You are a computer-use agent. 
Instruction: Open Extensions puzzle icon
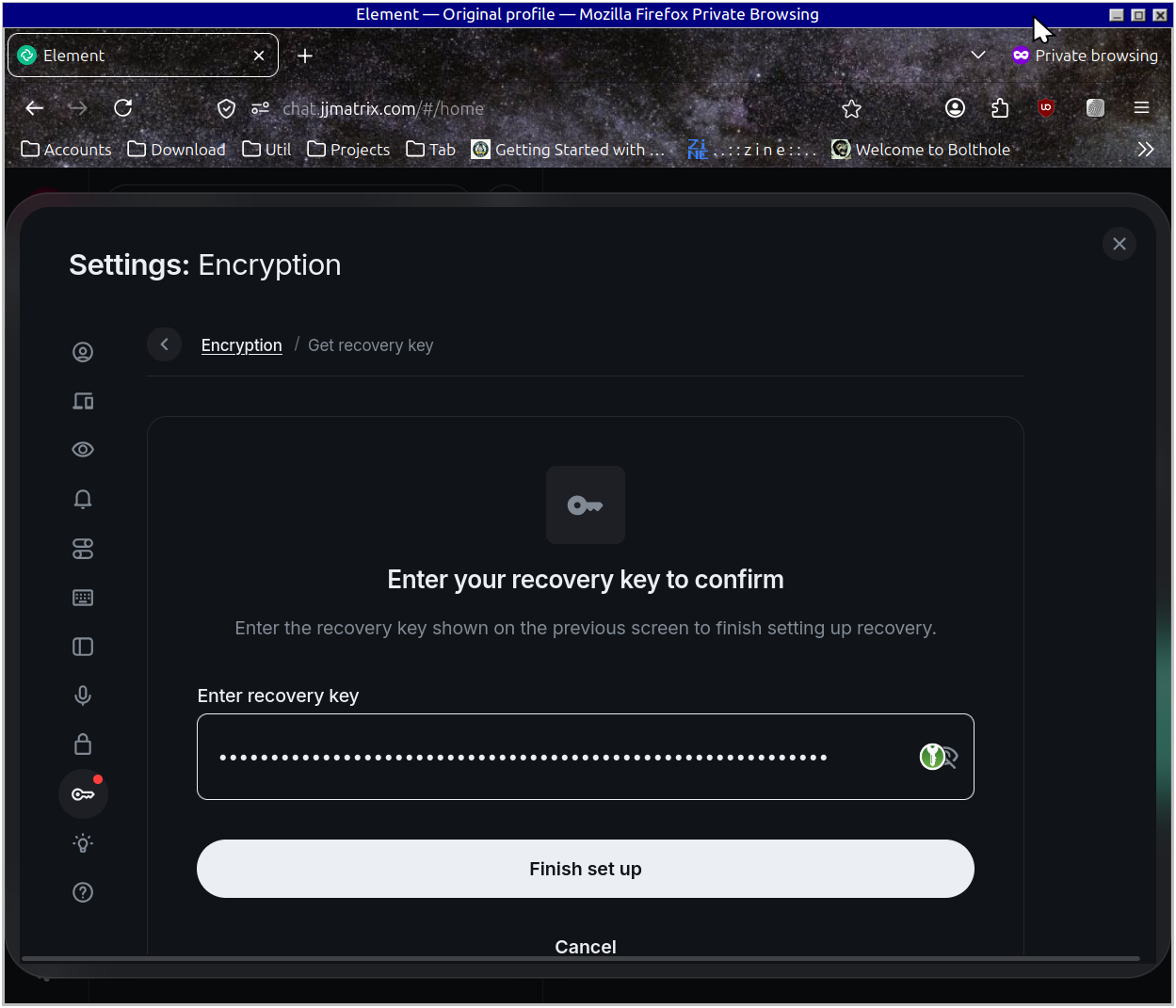pos(1000,108)
